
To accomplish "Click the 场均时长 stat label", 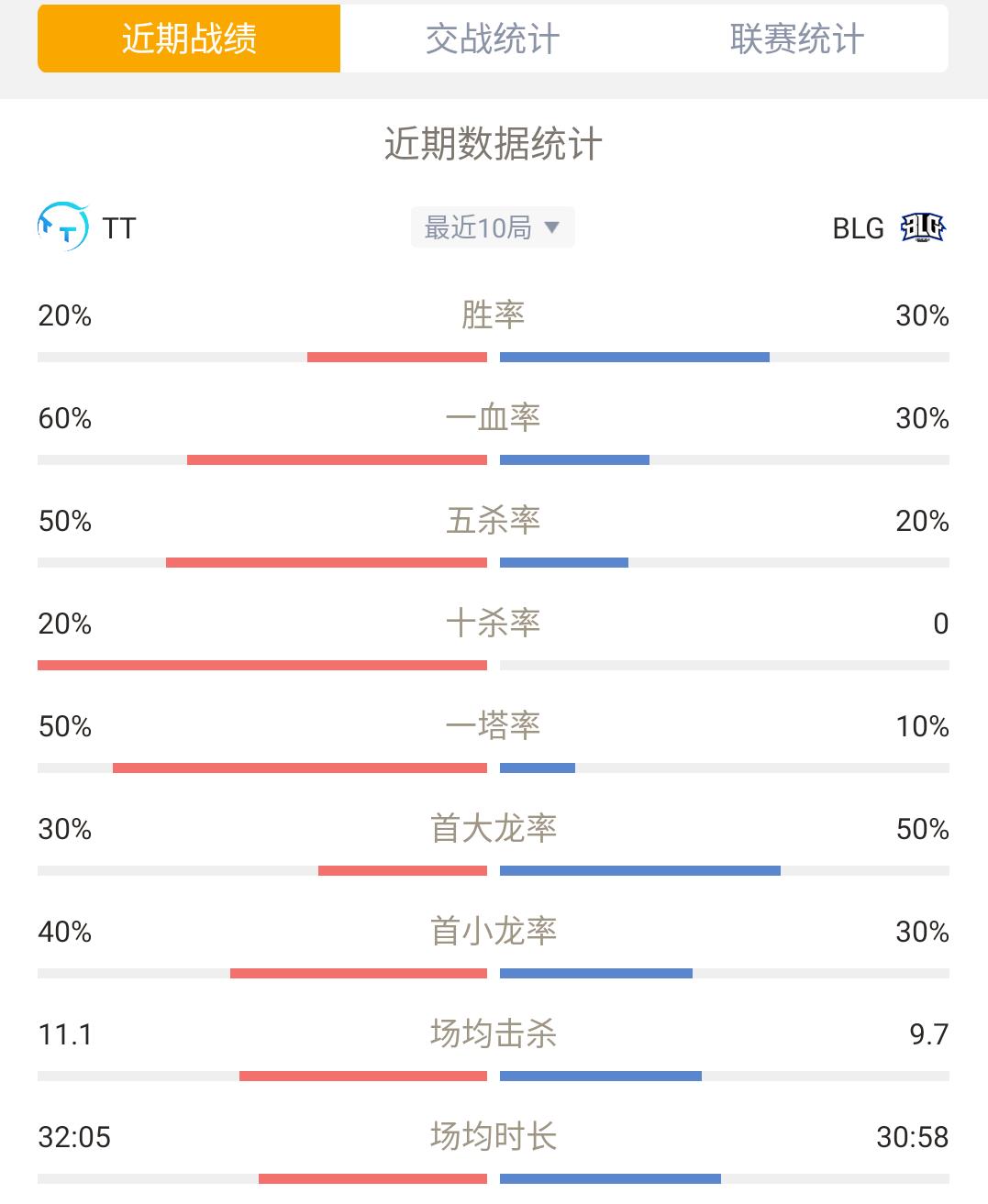I will 494,1137.
